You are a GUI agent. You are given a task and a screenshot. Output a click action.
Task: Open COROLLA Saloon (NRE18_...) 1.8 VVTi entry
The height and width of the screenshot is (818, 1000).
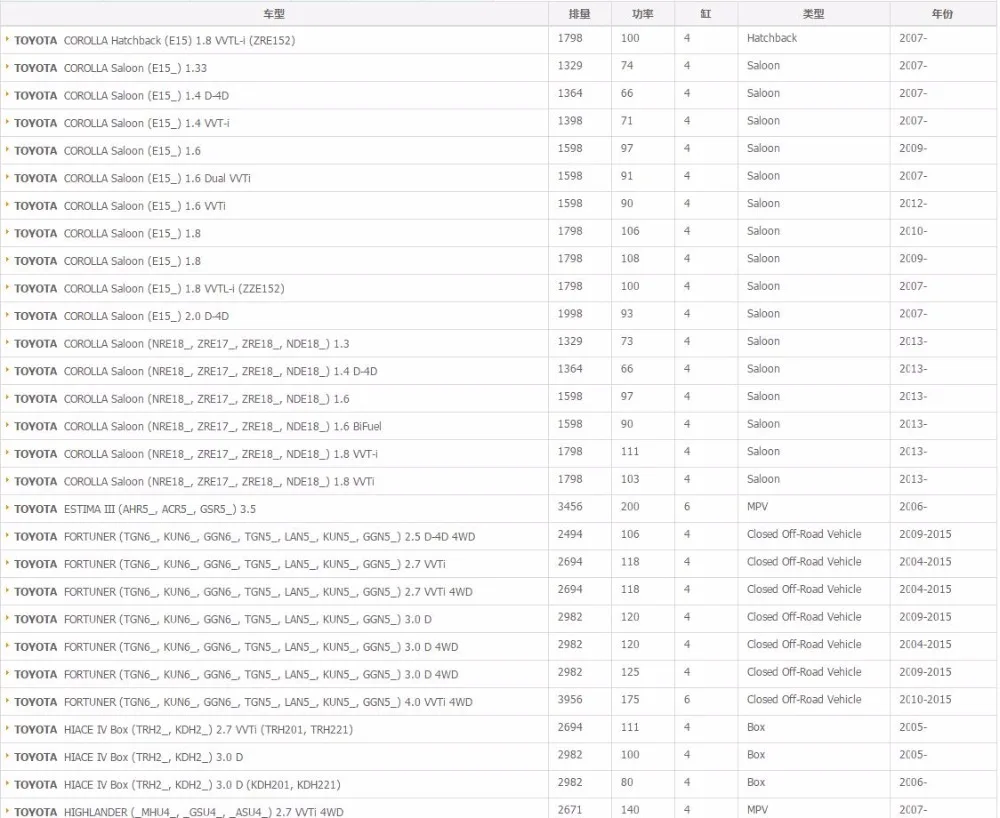[194, 481]
